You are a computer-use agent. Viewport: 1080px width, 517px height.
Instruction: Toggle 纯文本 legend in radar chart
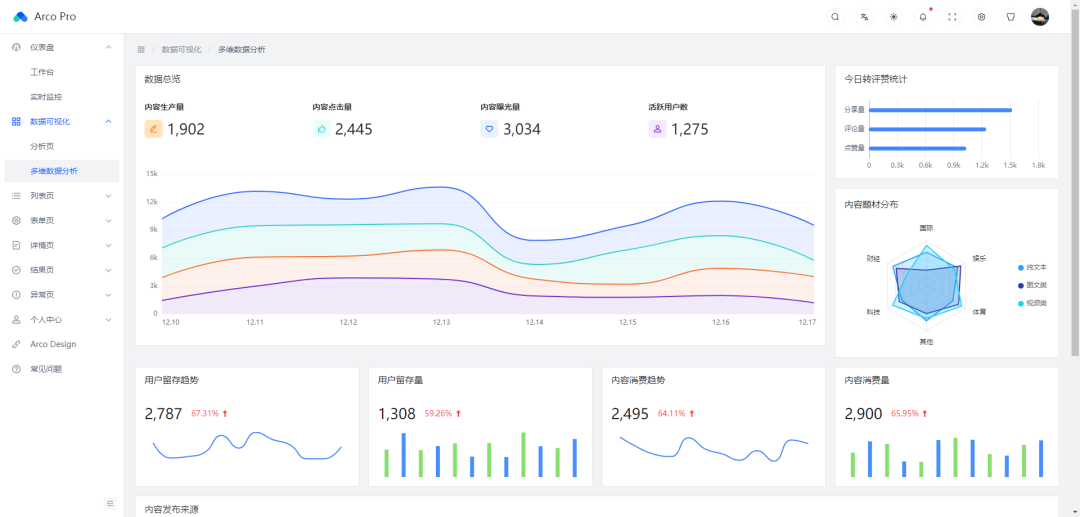[1032, 267]
